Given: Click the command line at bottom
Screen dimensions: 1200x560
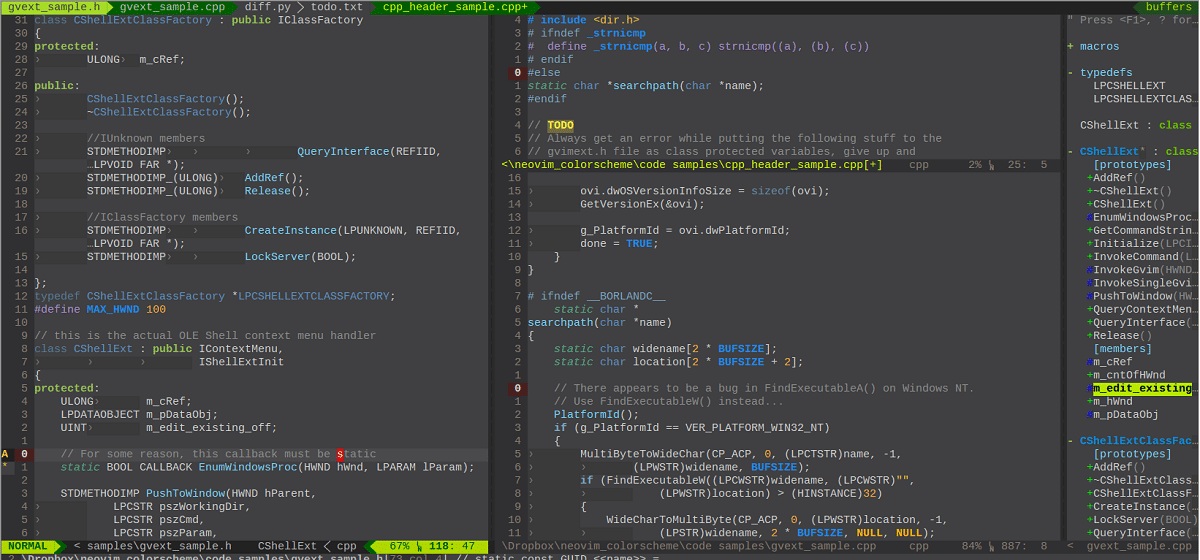Looking at the screenshot, I should point(600,556).
